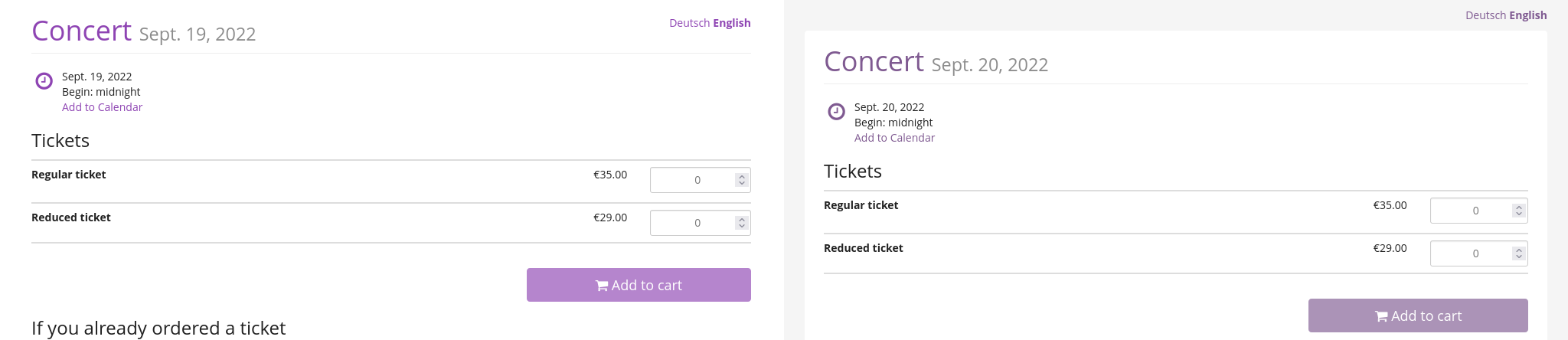Select English on the Sept. 19 page
Viewport: 1568px width, 340px height.
click(732, 23)
